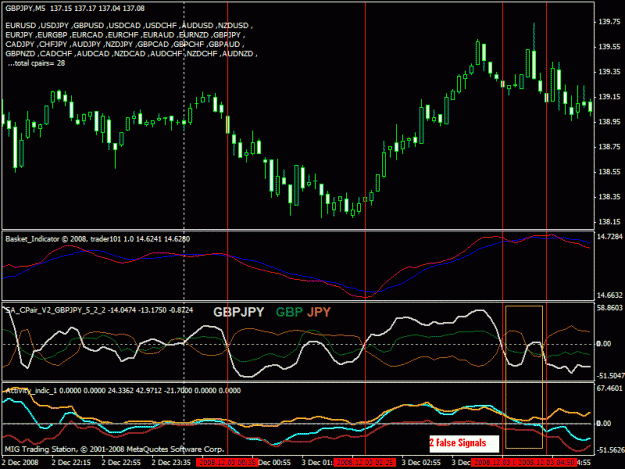Select the pair list line starting with EURJPY
Viewport: 625px width, 469px height.
pos(125,35)
